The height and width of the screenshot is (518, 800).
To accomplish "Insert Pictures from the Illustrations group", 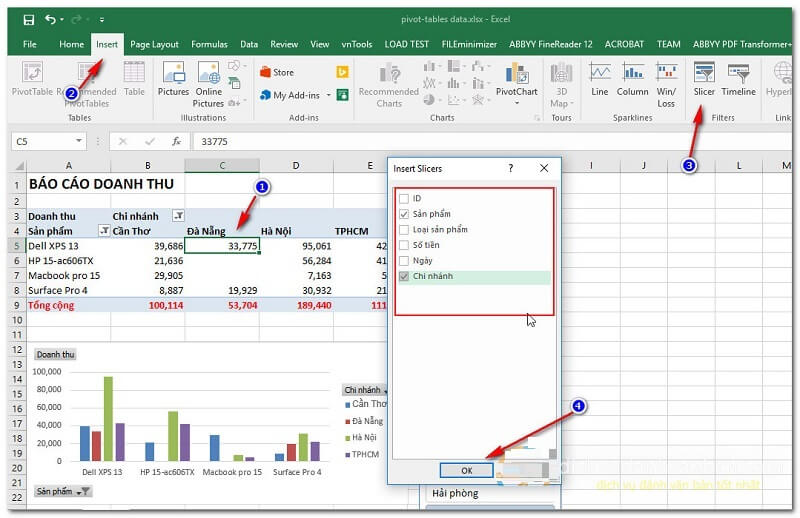I will [173, 79].
